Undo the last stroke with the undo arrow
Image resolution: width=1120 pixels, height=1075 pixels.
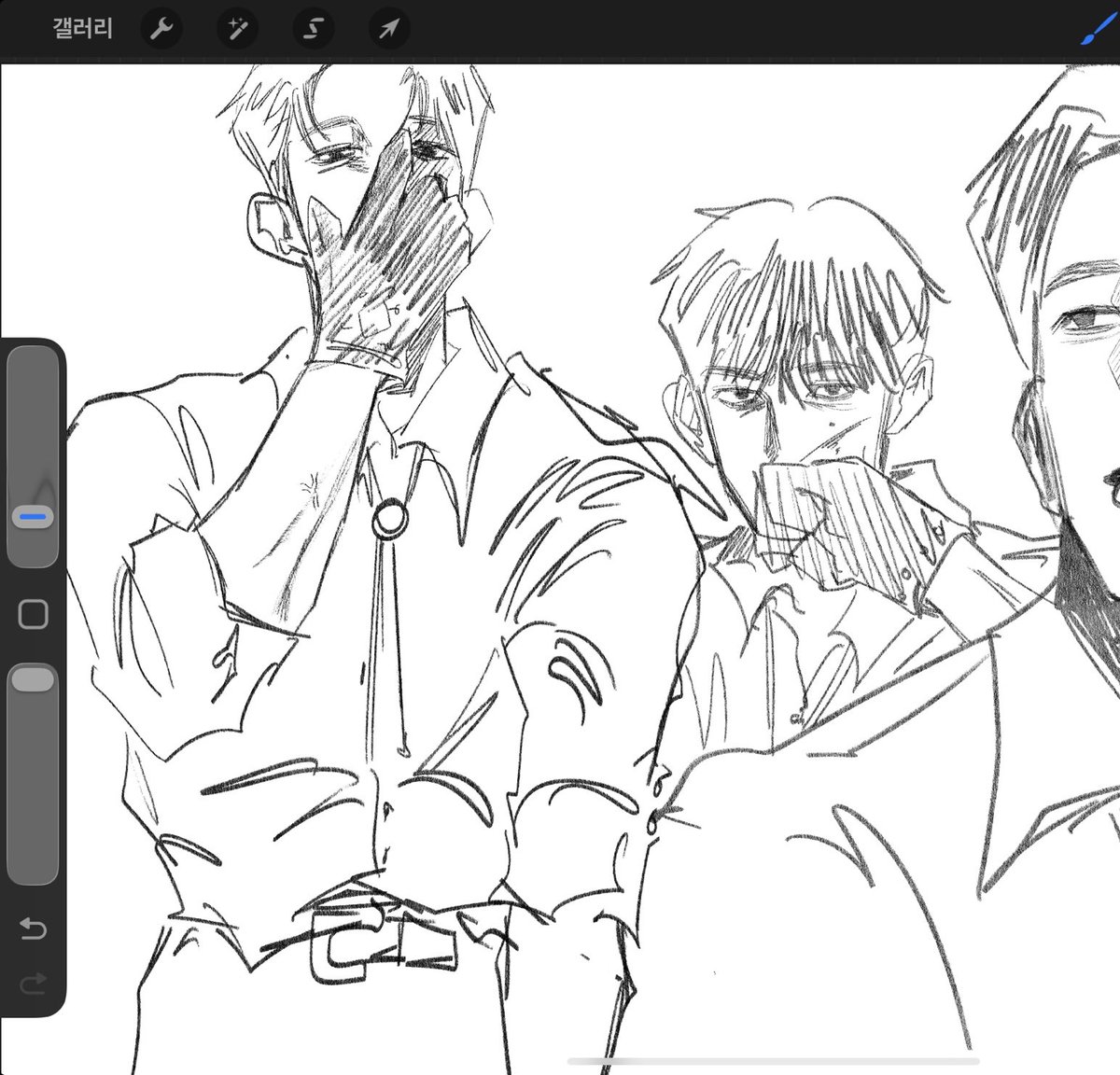(x=33, y=929)
